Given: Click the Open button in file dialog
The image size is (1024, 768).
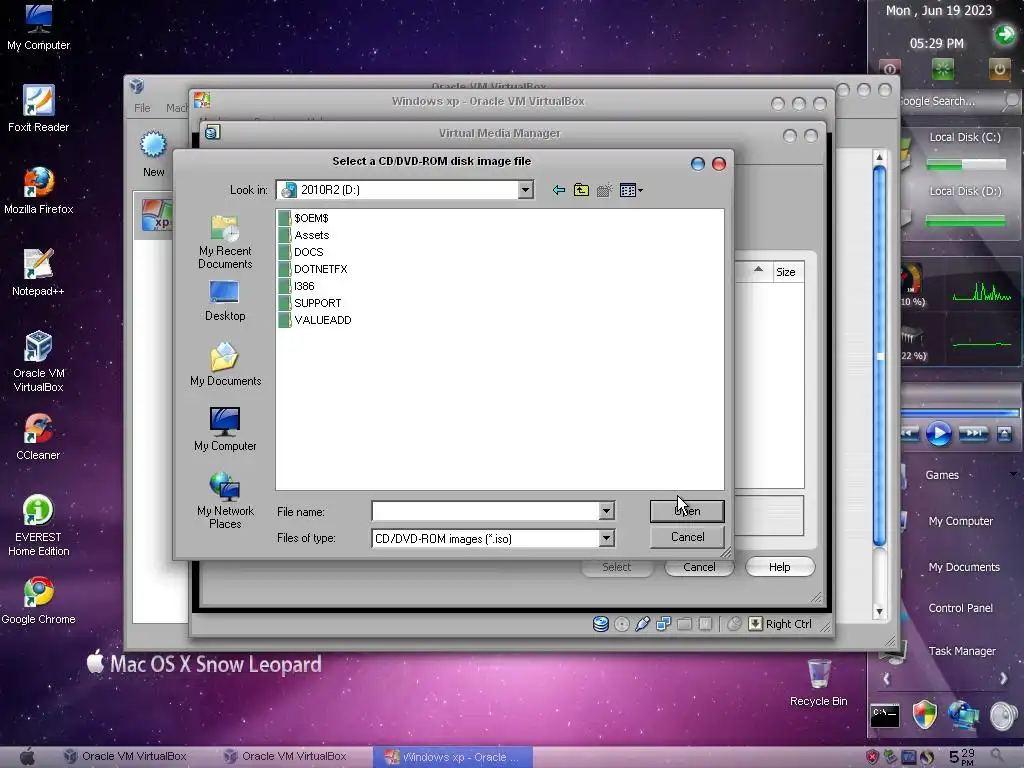Looking at the screenshot, I should (687, 511).
